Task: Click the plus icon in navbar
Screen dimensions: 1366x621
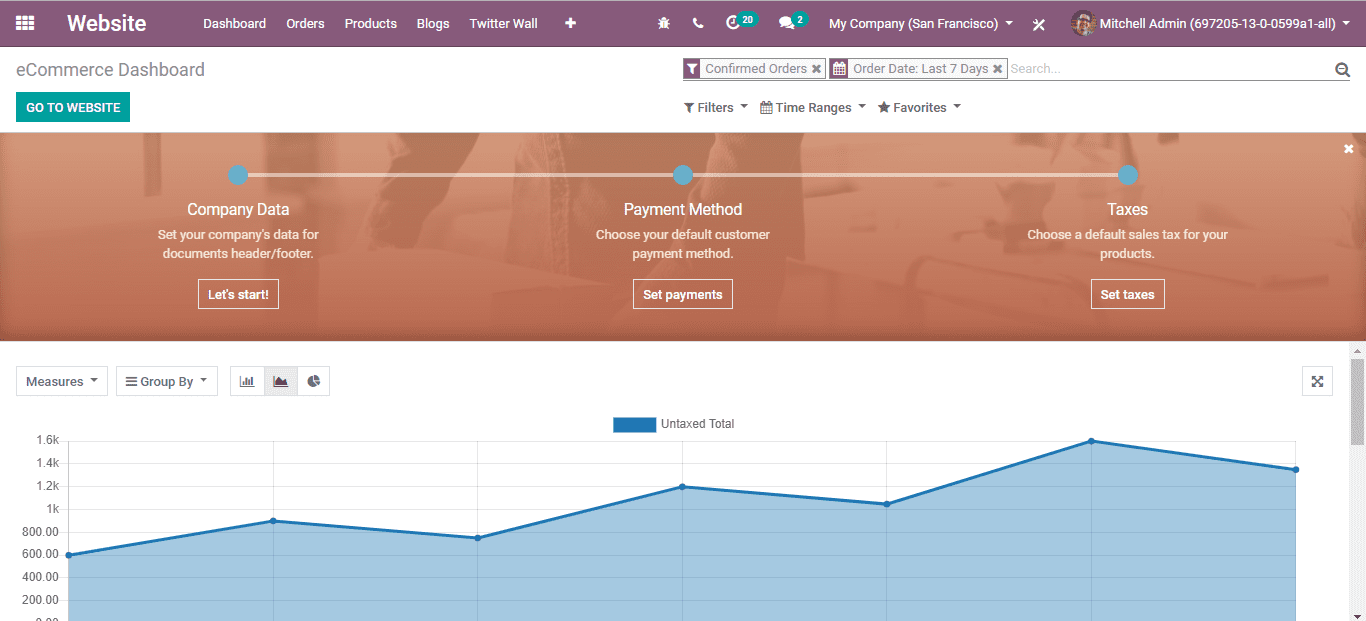Action: pos(570,23)
